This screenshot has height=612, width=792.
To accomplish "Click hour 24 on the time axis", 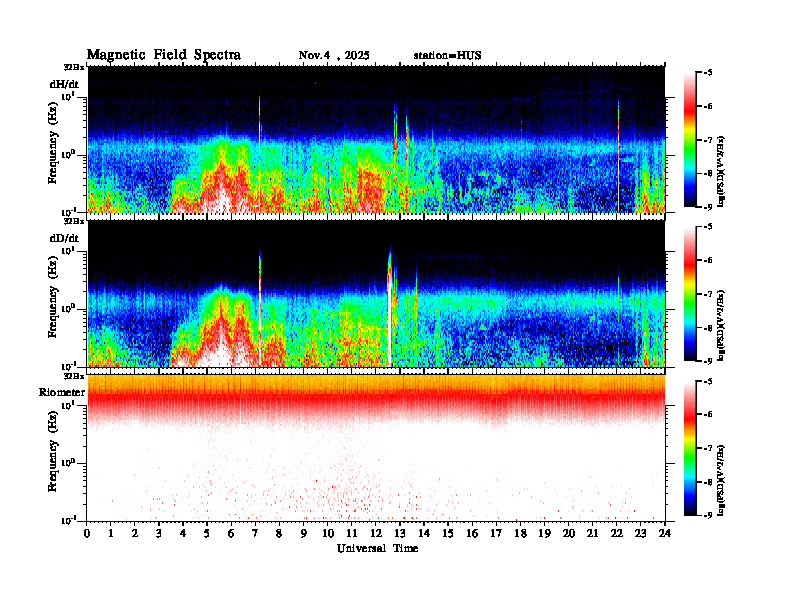I will coord(665,534).
